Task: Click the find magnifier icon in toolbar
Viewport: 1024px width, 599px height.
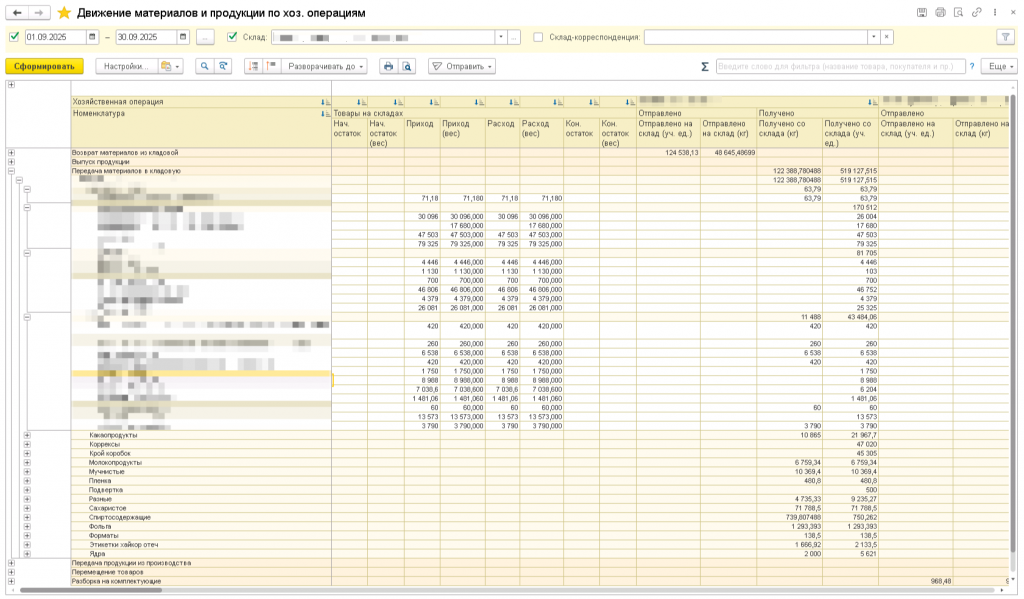Action: [x=204, y=66]
